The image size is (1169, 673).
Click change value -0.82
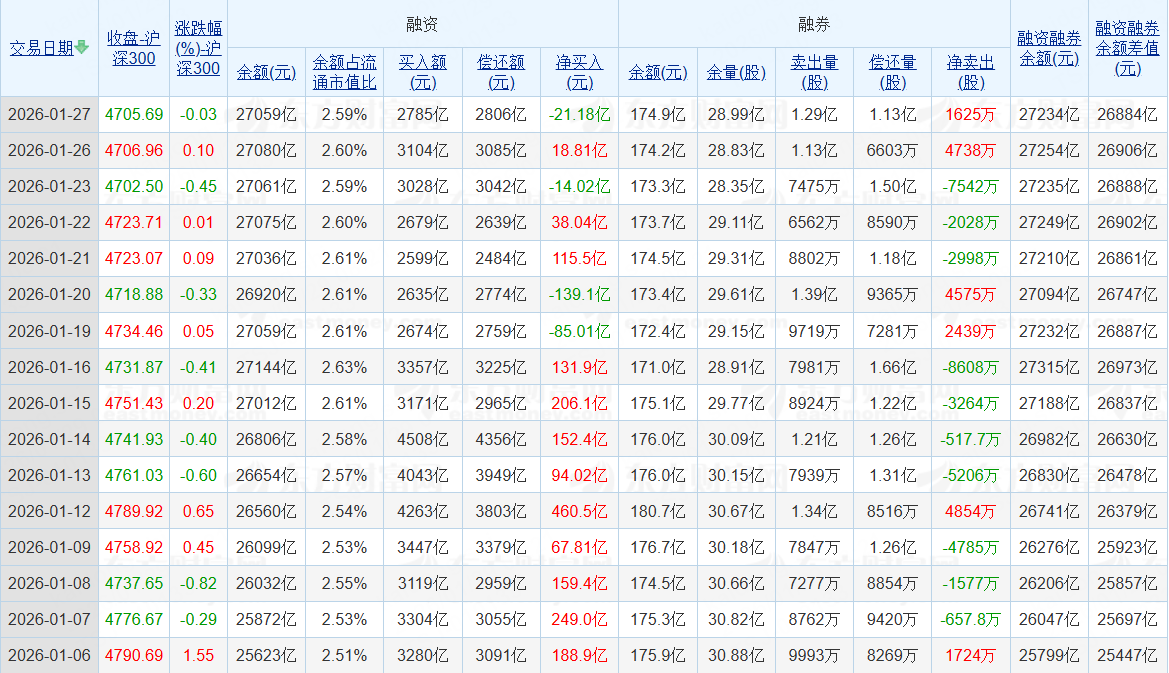click(198, 583)
